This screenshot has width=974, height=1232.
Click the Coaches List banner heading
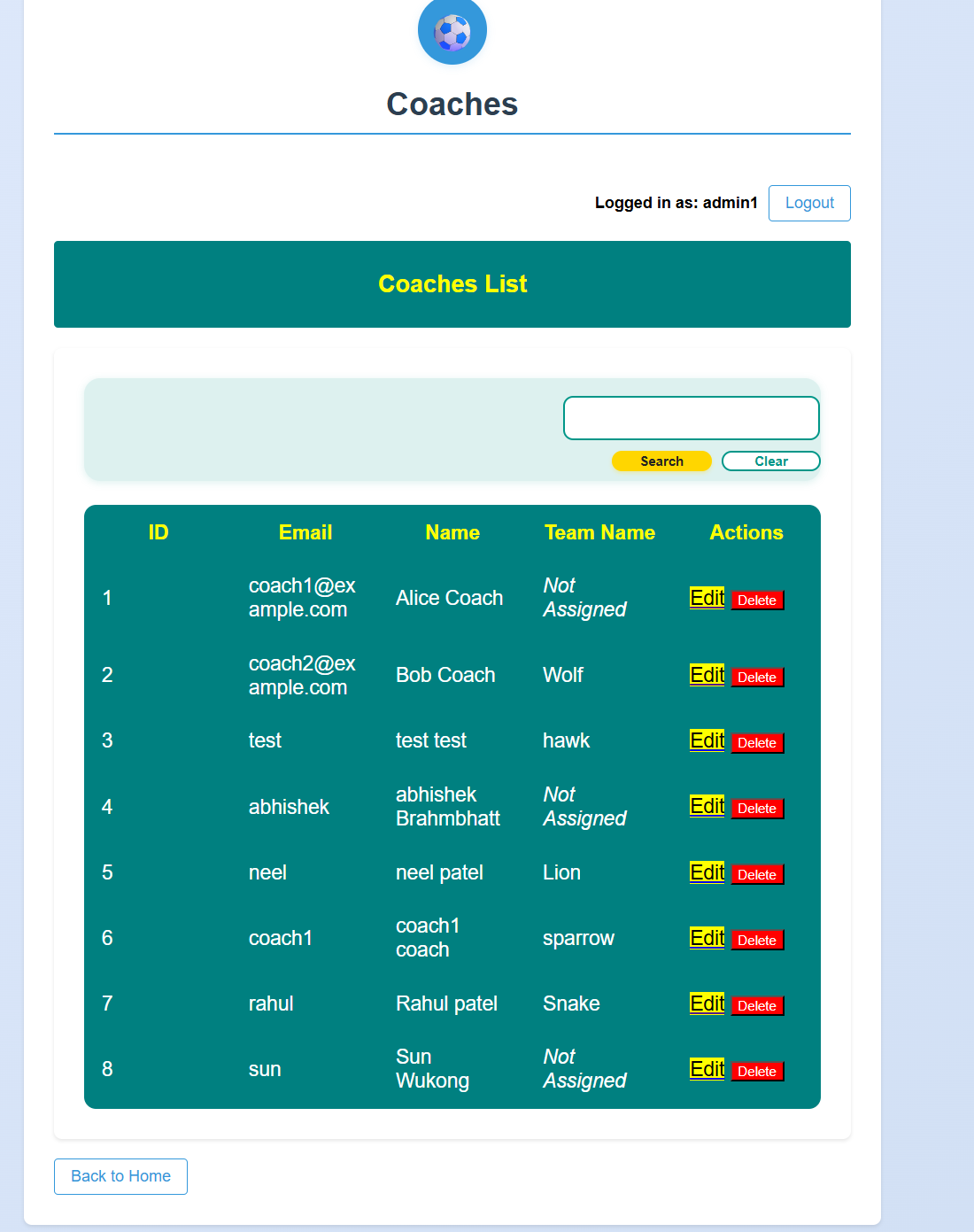[x=452, y=283]
